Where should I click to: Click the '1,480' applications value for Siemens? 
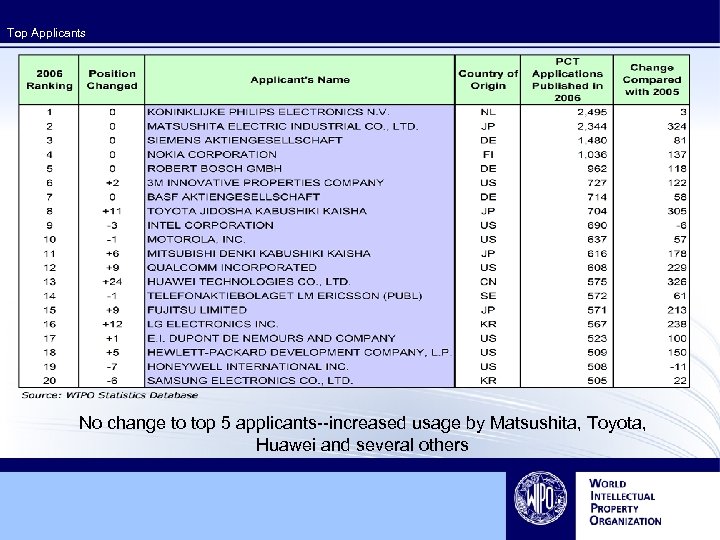point(592,141)
